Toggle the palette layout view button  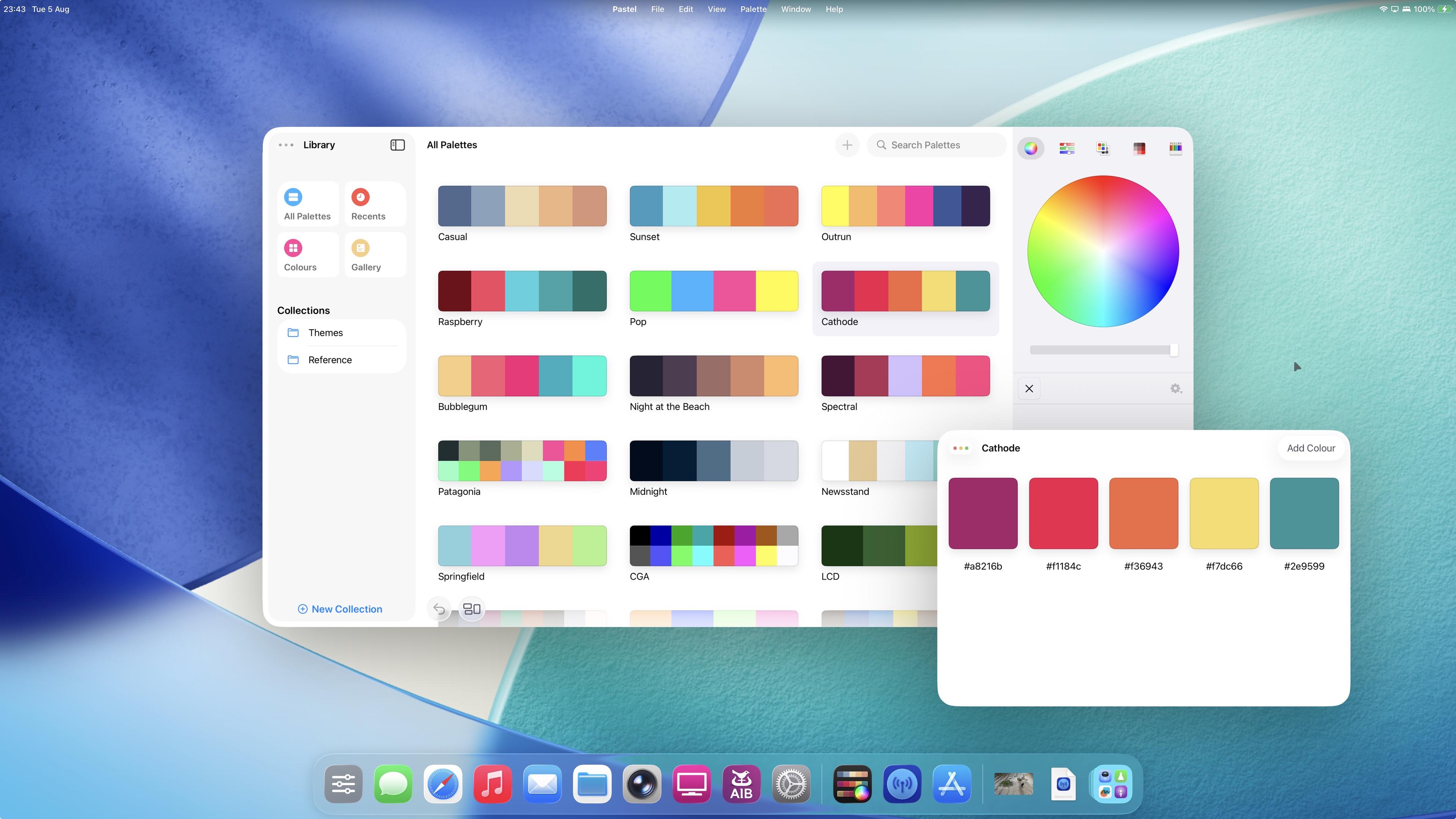point(471,609)
